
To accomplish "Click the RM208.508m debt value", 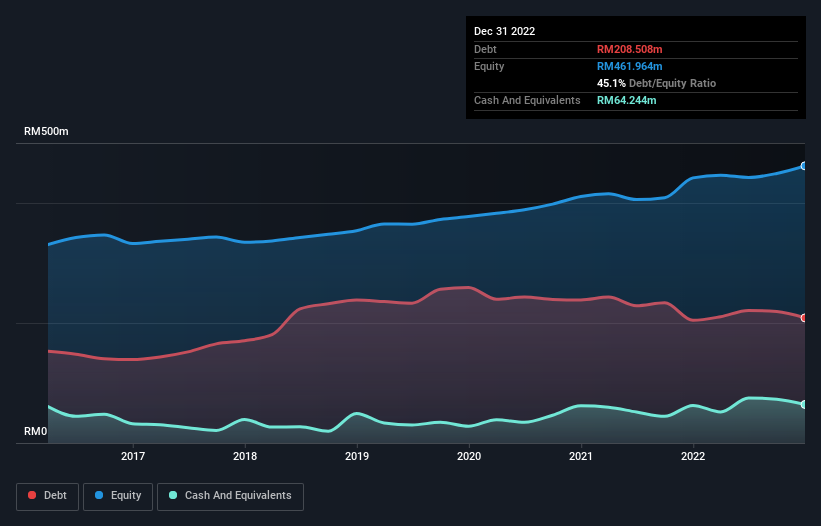I will (630, 49).
